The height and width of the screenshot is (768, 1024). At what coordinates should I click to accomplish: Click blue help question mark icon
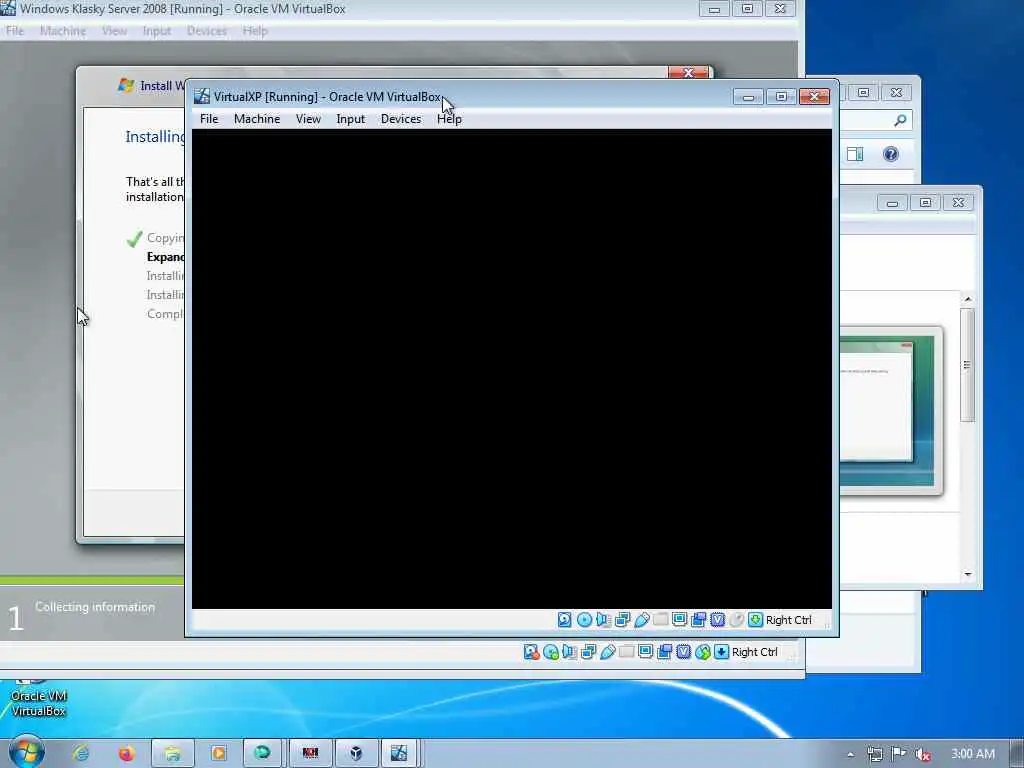click(891, 154)
